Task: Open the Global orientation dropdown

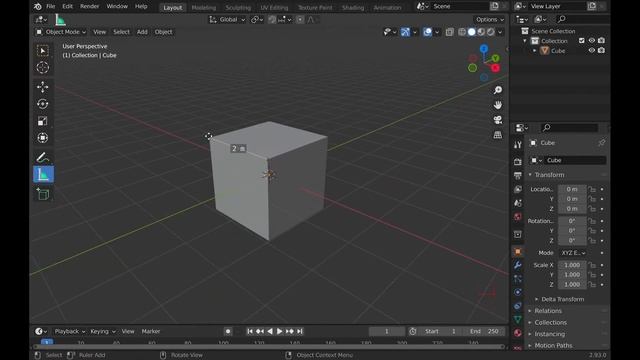Action: point(227,20)
